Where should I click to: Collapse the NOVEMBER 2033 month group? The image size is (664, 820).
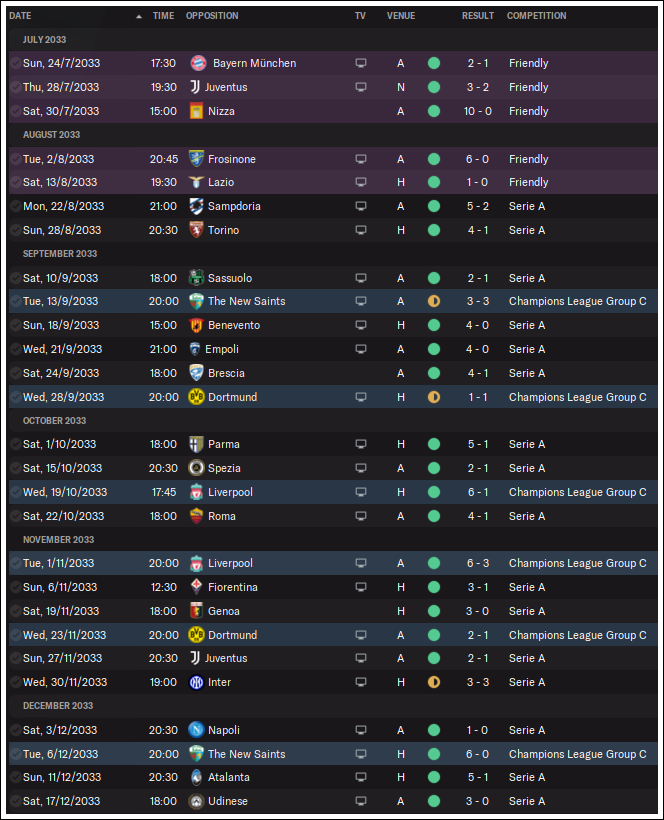[59, 540]
